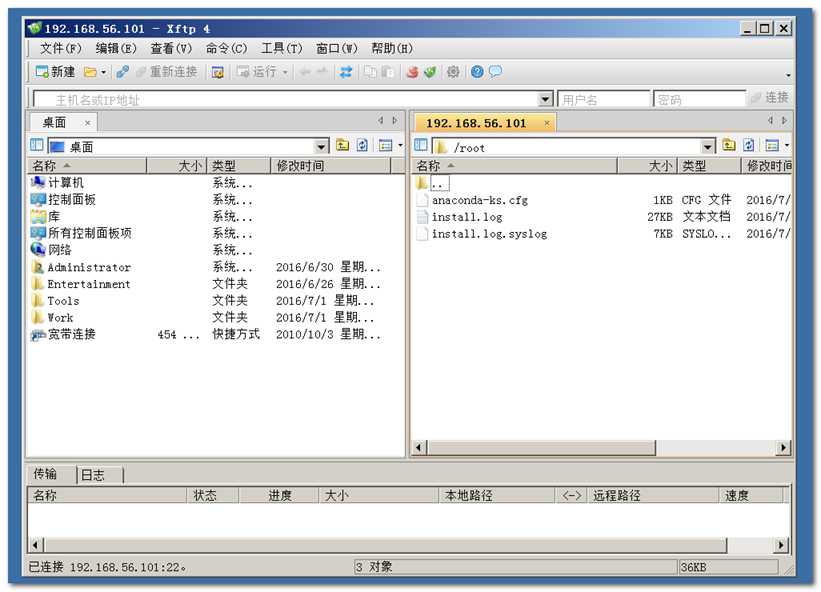Click remote pane horizontal scrollbar right arrow
Image resolution: width=821 pixels, height=592 pixels.
(783, 448)
